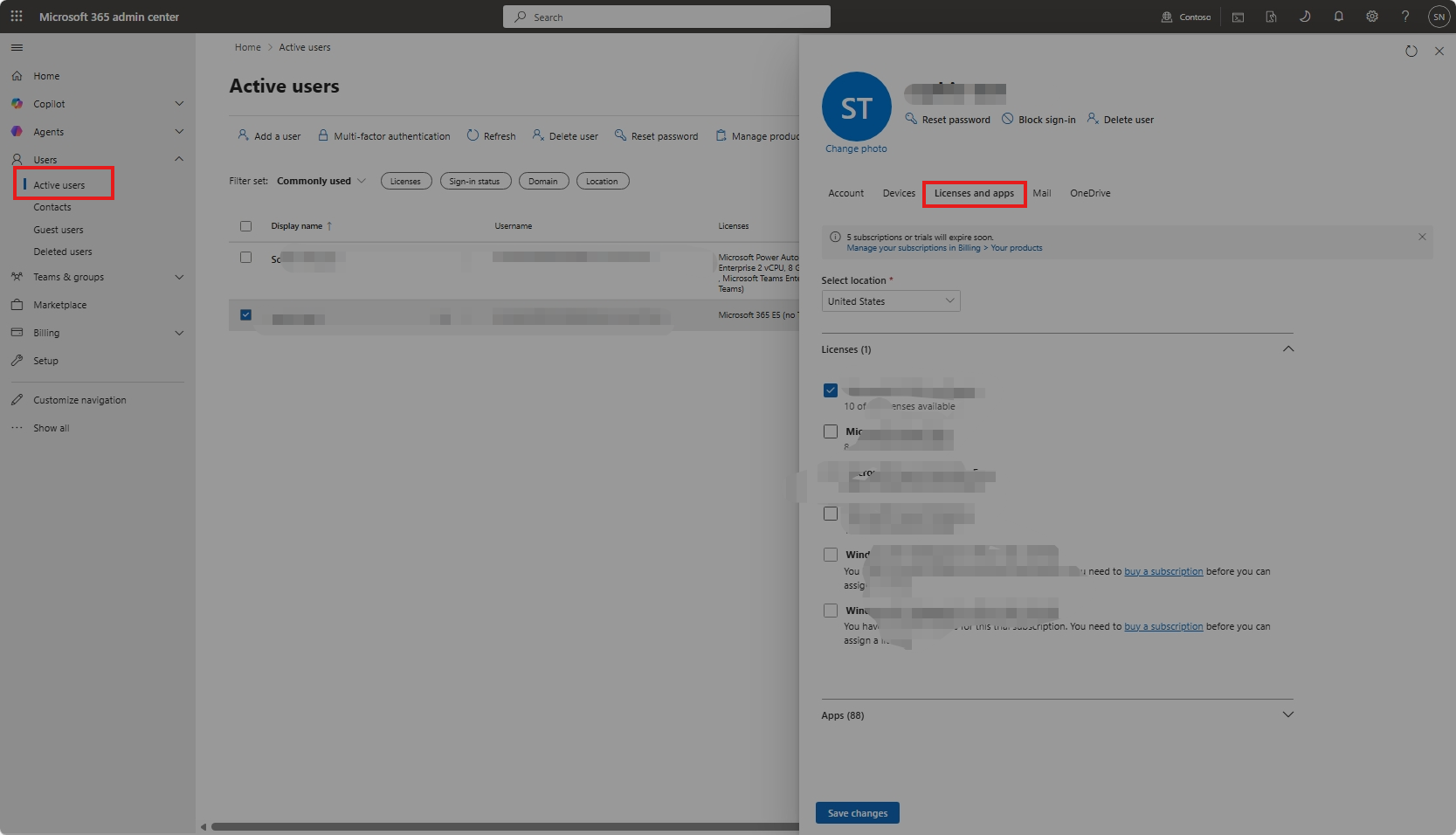
Task: Open the SN account manager avatar
Action: 1439,17
